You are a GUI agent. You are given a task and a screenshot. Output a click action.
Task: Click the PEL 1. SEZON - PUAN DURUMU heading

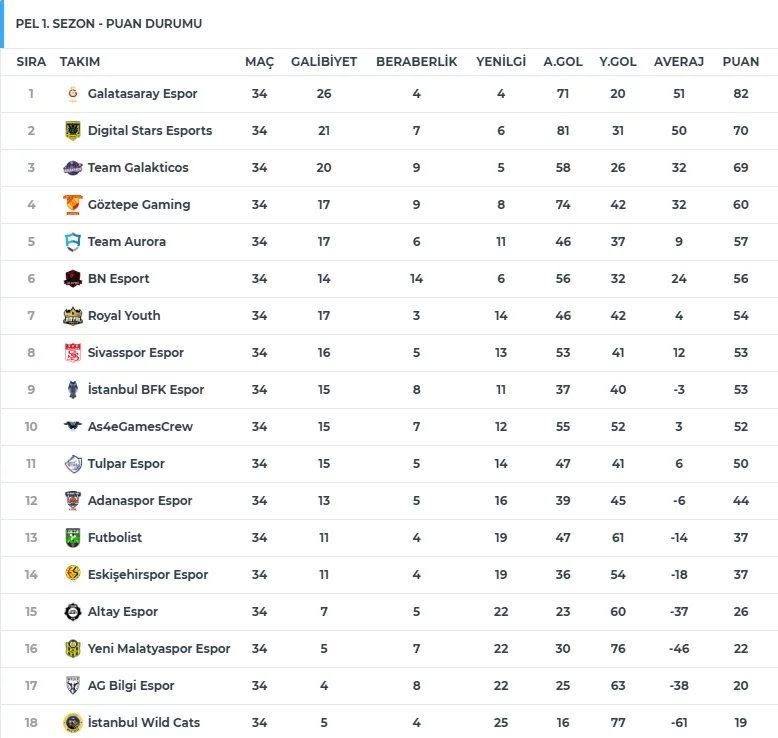coord(109,23)
